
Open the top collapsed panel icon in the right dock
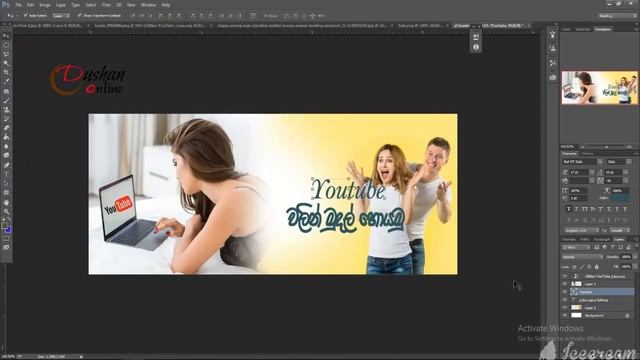click(x=553, y=35)
